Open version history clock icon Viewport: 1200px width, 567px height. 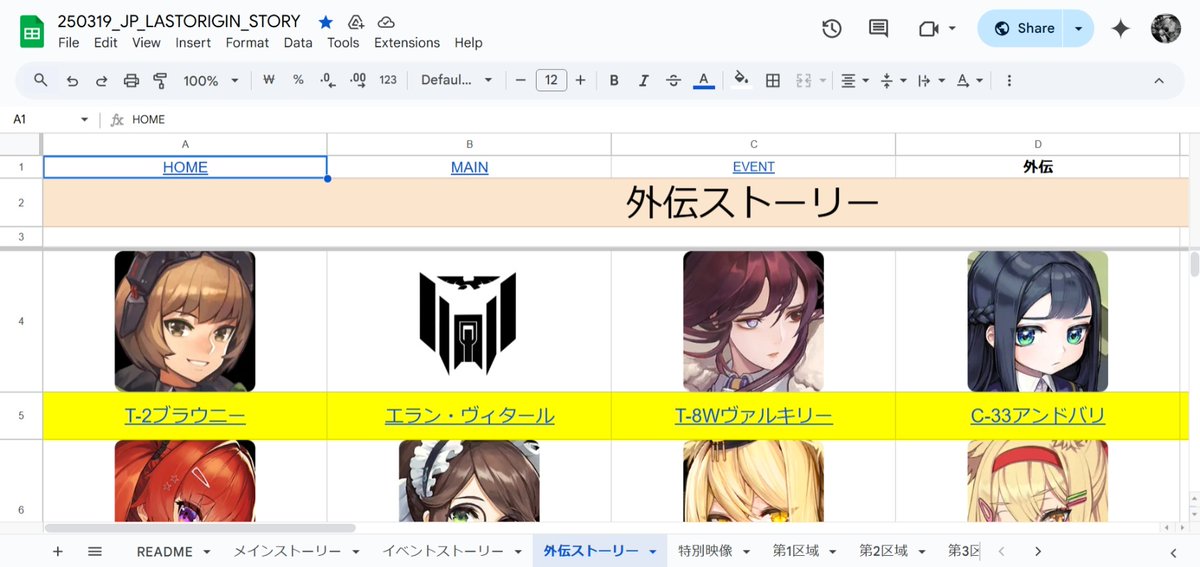click(831, 29)
